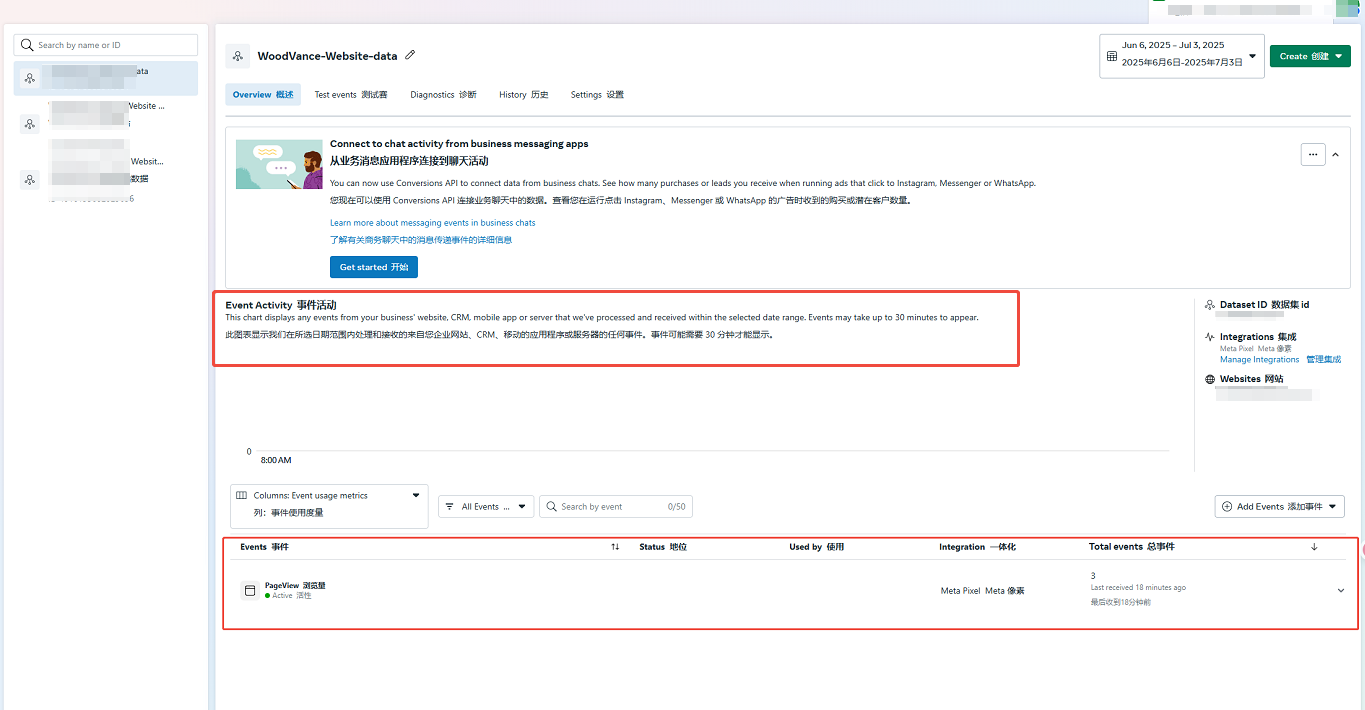Follow the Manage Integrations link
The width and height of the screenshot is (1365, 710).
(x=1259, y=360)
